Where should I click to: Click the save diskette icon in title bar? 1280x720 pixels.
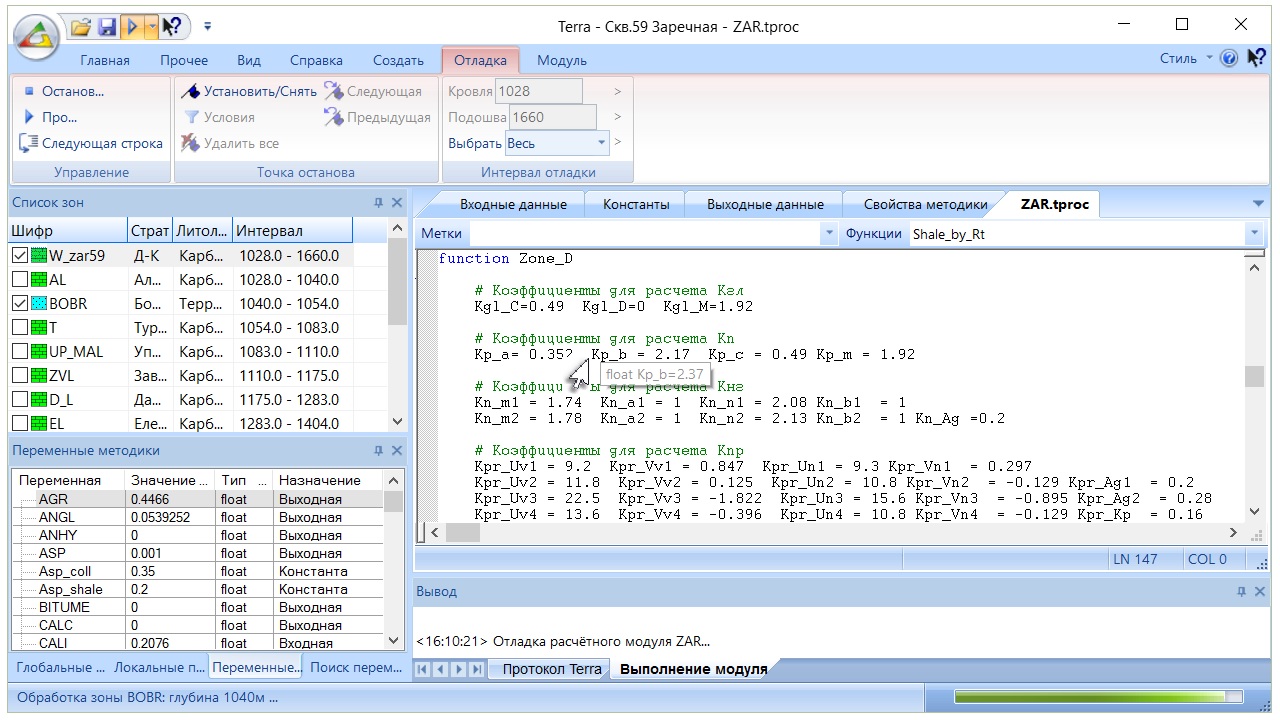tap(106, 27)
